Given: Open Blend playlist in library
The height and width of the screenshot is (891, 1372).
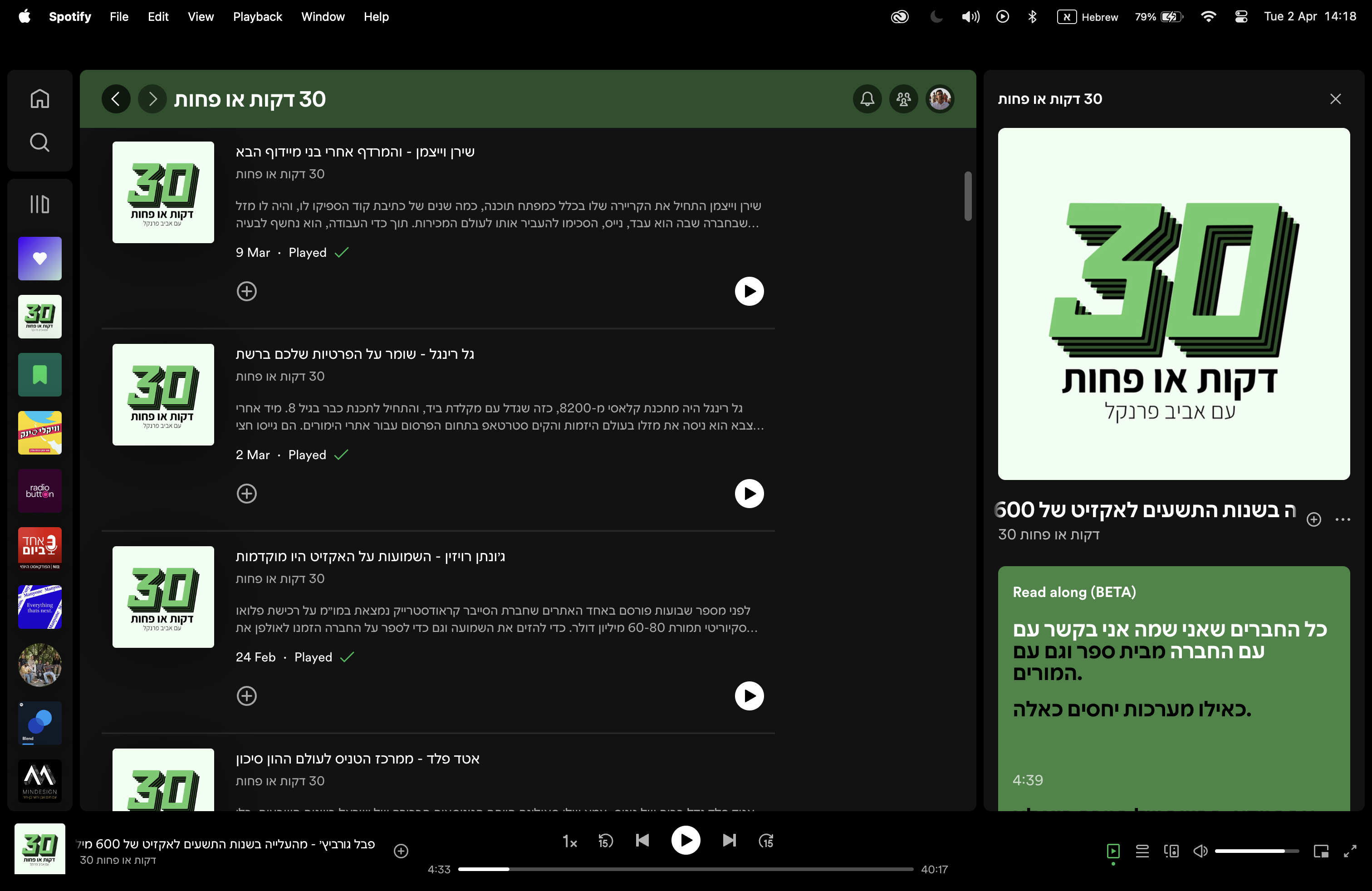Looking at the screenshot, I should pyautogui.click(x=40, y=723).
